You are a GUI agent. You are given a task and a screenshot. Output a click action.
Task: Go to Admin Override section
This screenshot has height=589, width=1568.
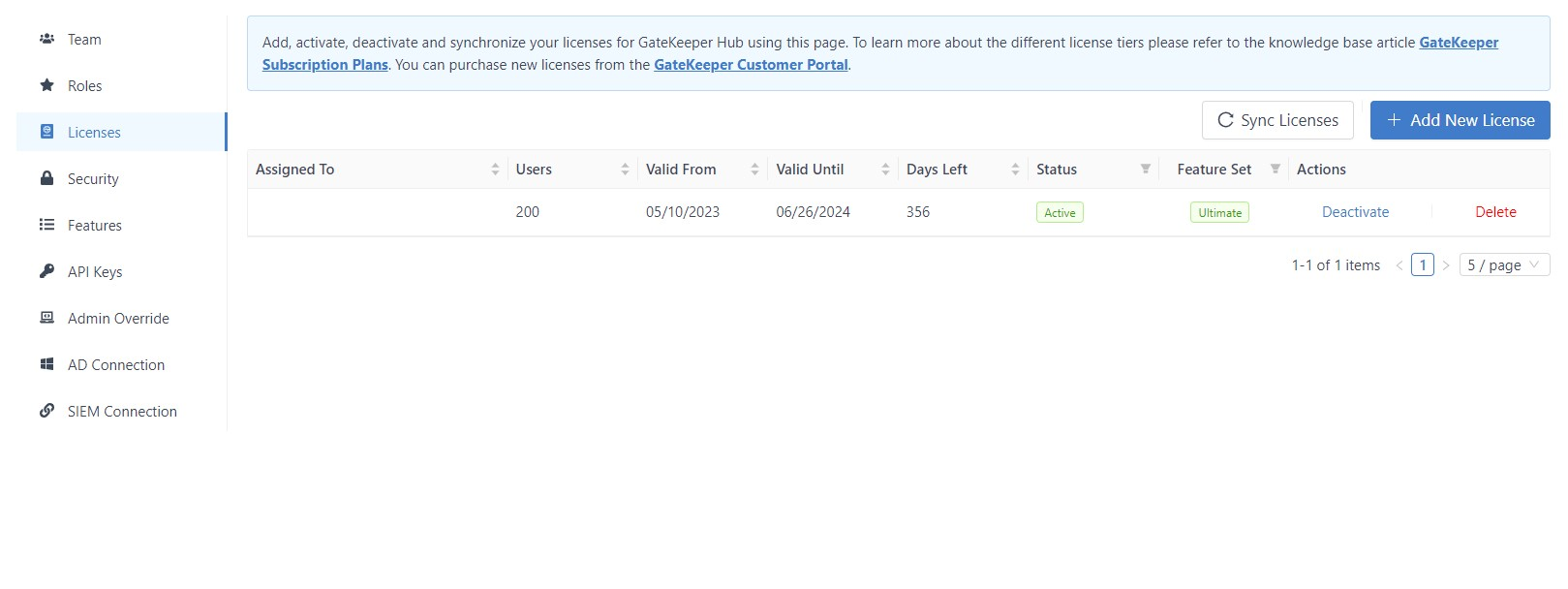point(118,319)
